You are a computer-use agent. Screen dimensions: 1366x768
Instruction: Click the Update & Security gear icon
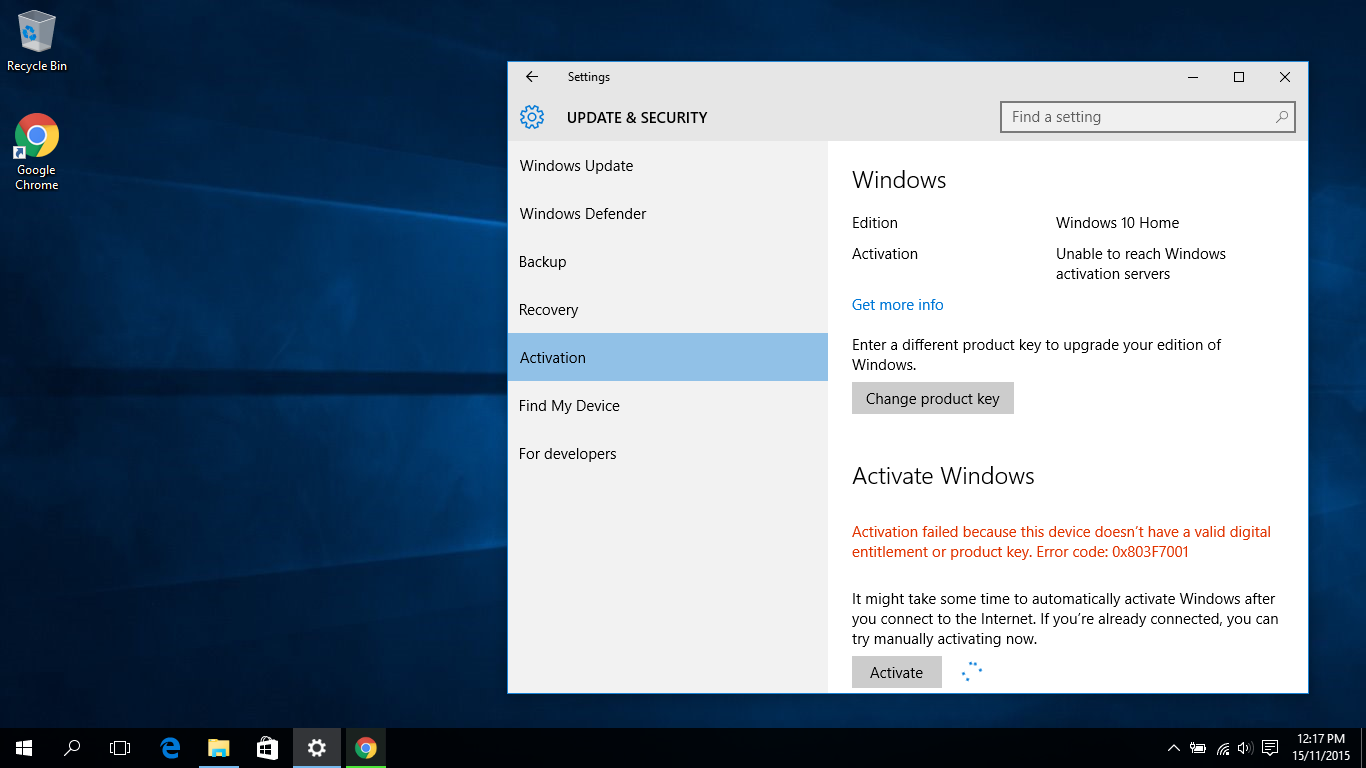[x=532, y=117]
